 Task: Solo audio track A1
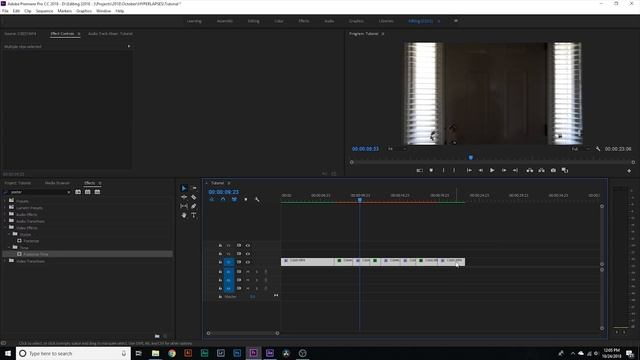click(257, 272)
